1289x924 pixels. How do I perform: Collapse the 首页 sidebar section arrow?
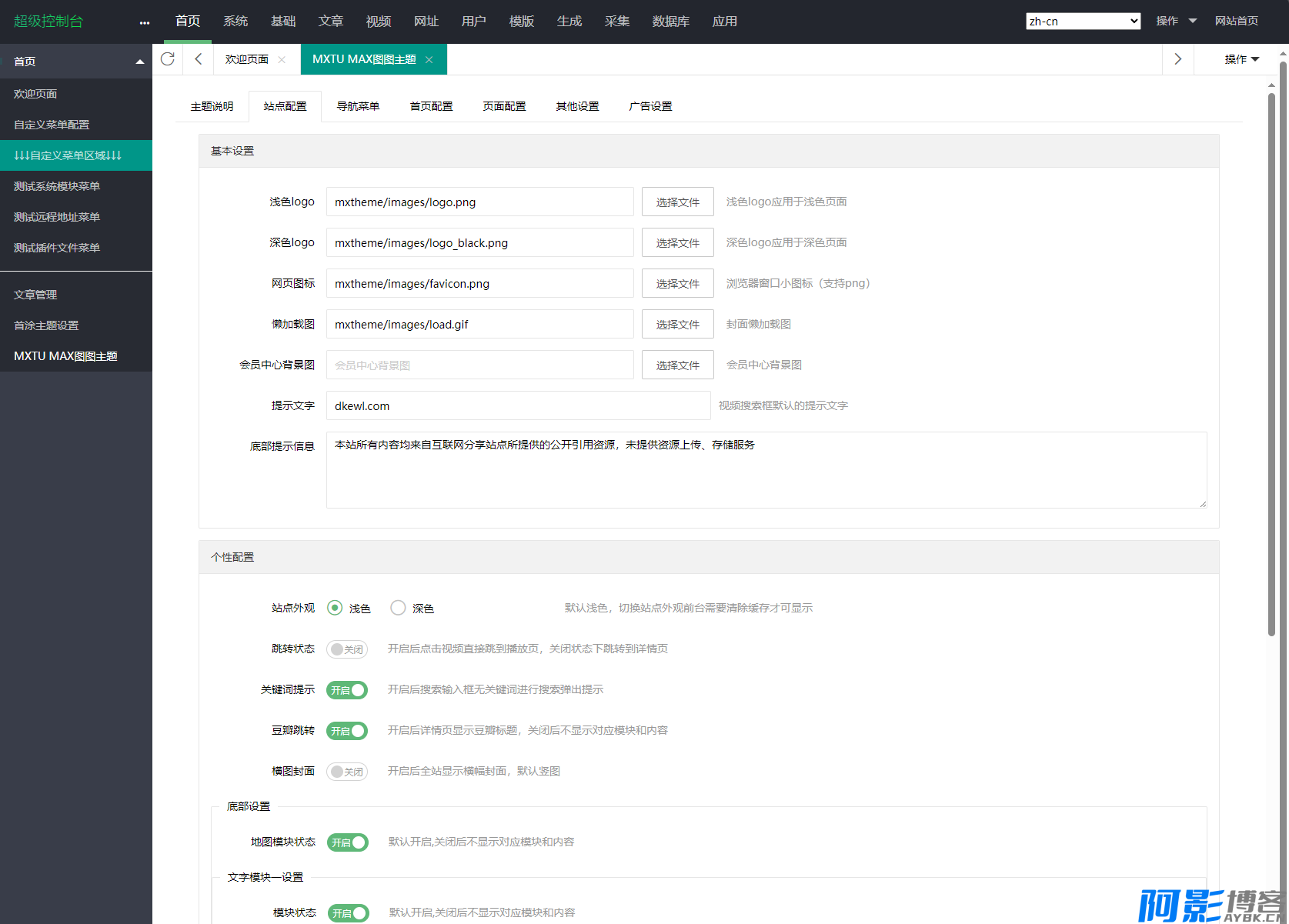[139, 62]
